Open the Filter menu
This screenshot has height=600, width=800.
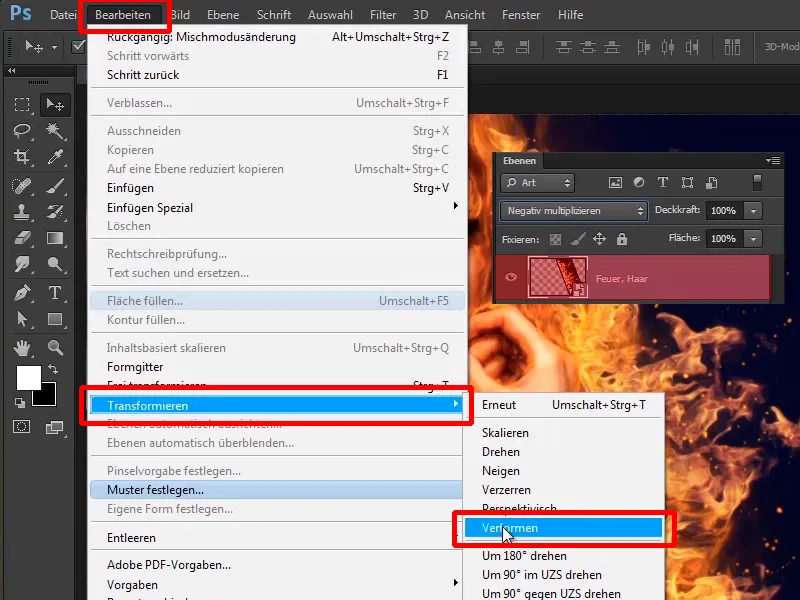[x=383, y=15]
